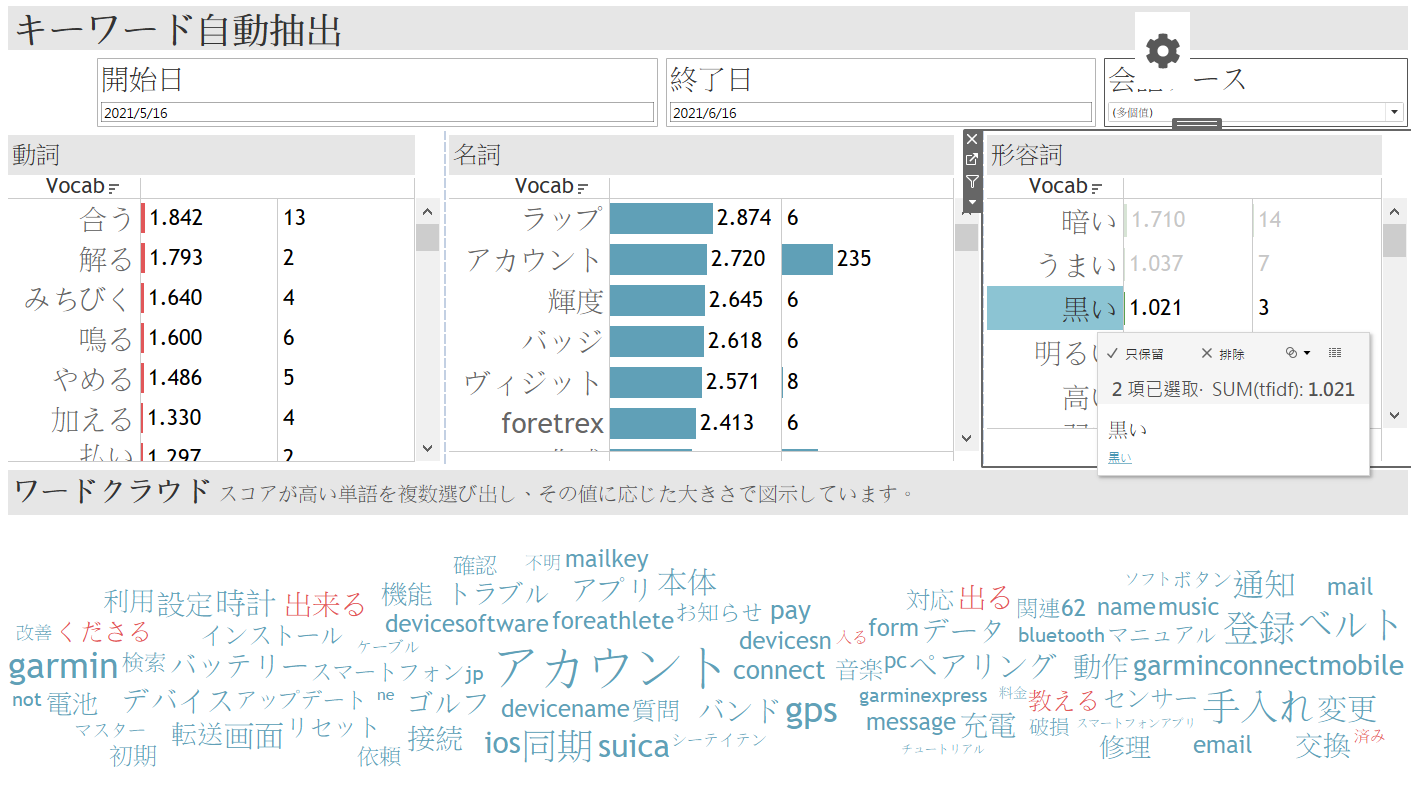View data using the tooltip's table icon
Screen dimensions: 1411x809
click(x=1335, y=353)
